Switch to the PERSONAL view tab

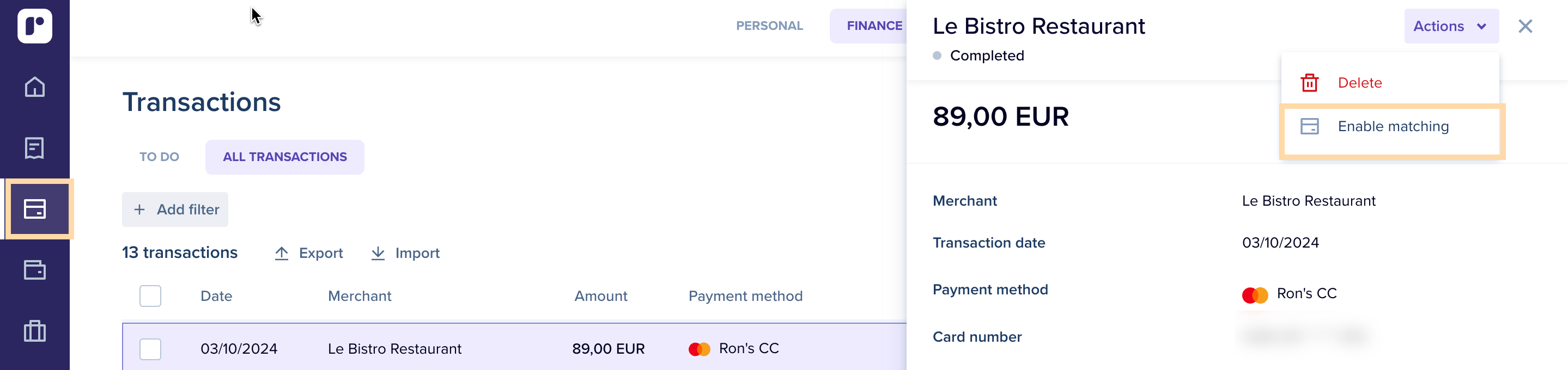(x=769, y=26)
